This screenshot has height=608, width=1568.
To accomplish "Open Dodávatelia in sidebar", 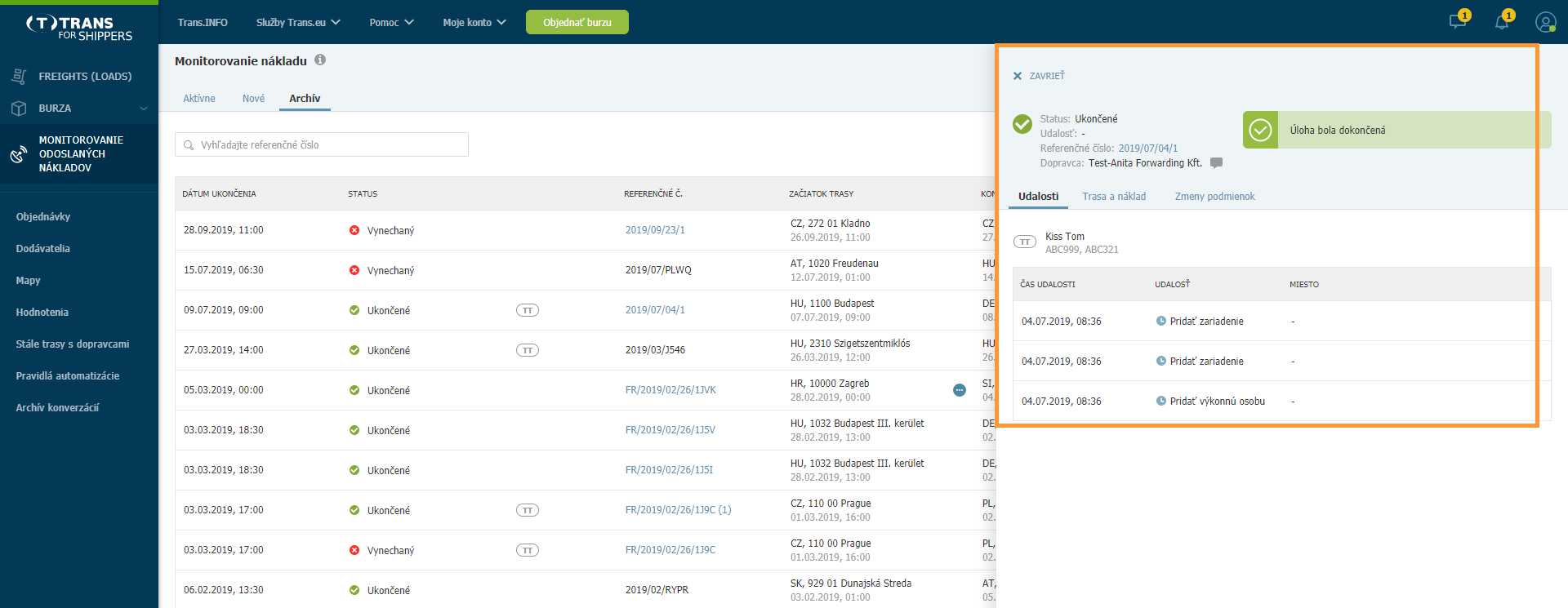I will pyautogui.click(x=43, y=248).
